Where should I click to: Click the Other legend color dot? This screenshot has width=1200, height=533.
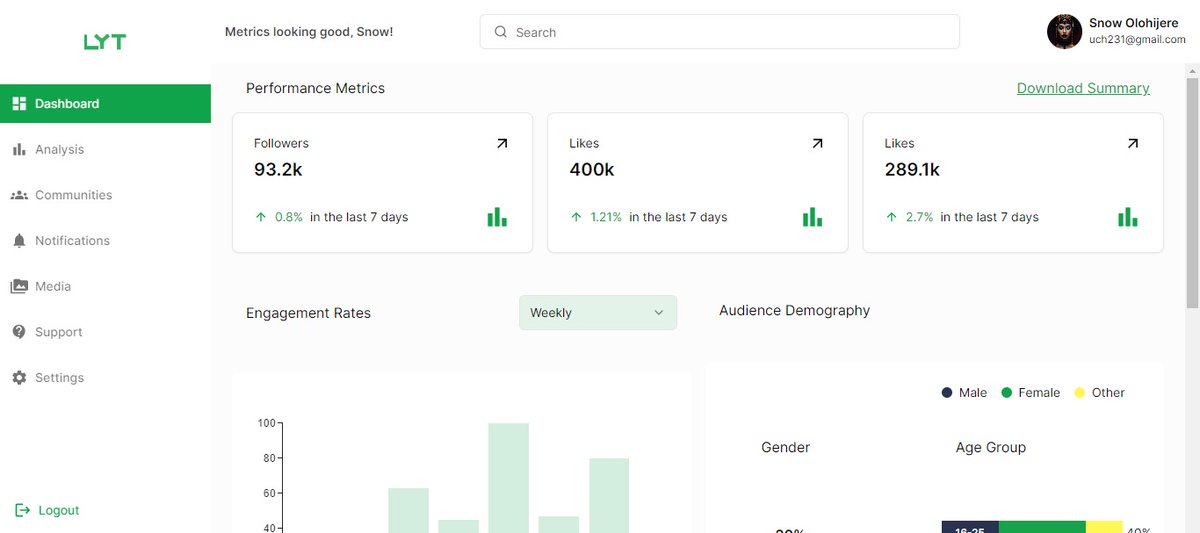coord(1080,393)
